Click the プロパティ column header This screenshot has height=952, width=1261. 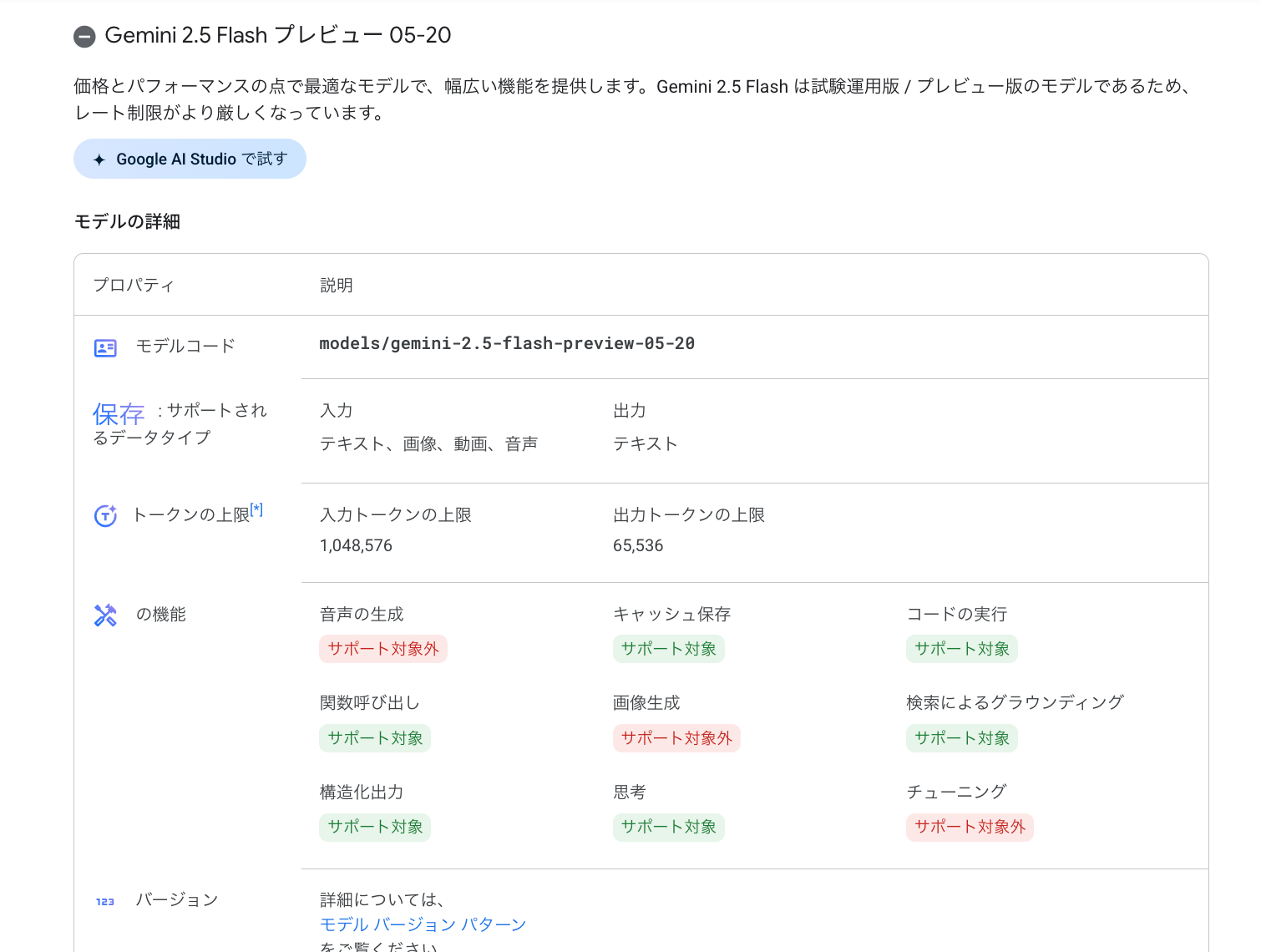tap(134, 285)
